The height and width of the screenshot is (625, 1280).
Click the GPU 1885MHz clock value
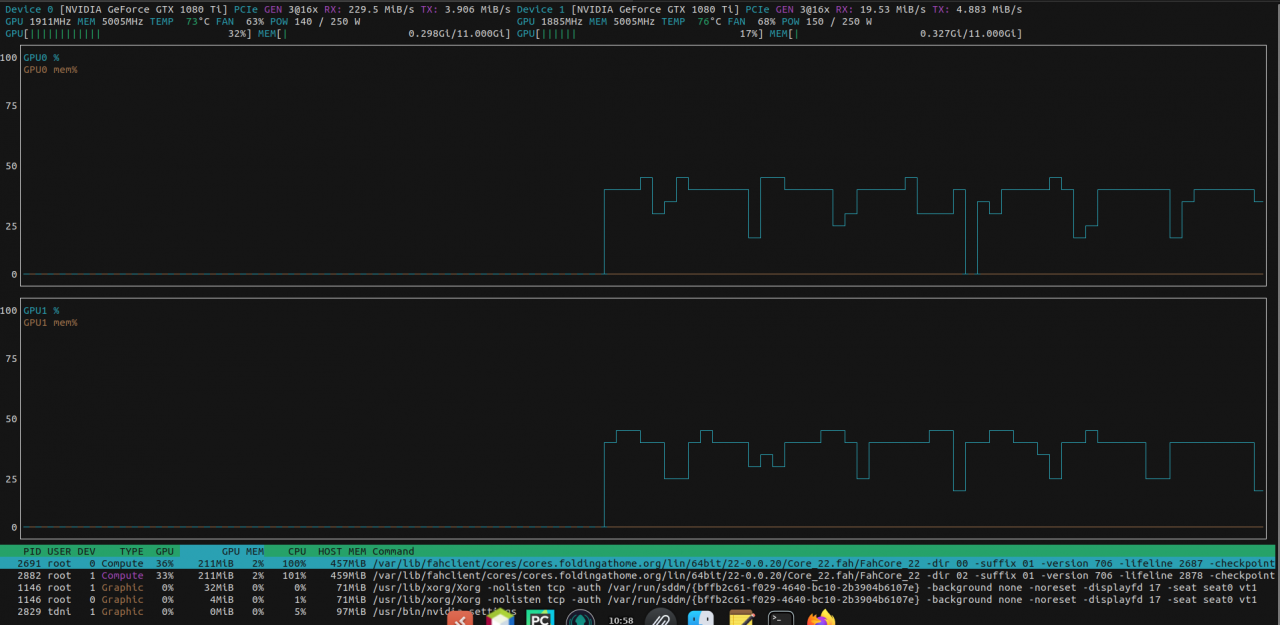549,21
